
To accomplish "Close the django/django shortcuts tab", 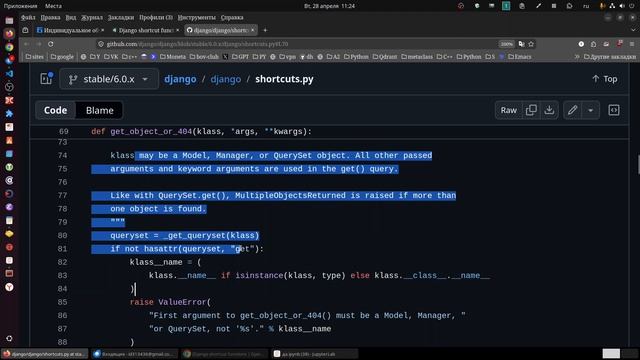I will [253, 30].
